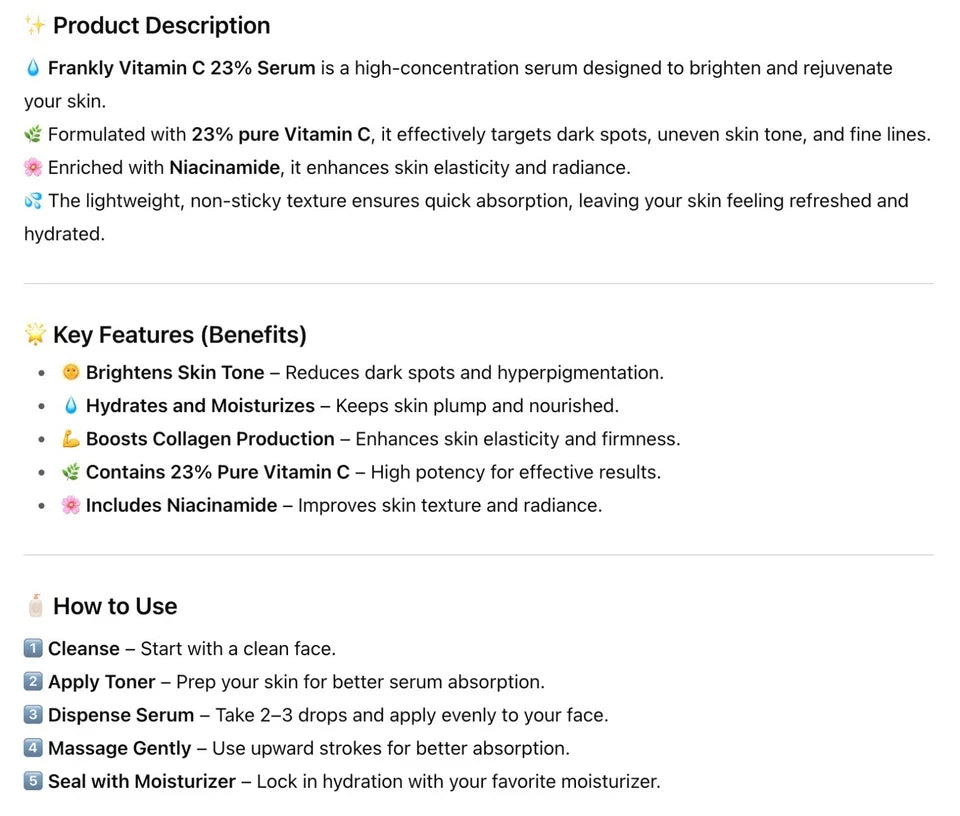Image resolution: width=960 pixels, height=816 pixels.
Task: Click the water droplet emoji before Frankly Vitamin C
Action: pyautogui.click(x=33, y=68)
